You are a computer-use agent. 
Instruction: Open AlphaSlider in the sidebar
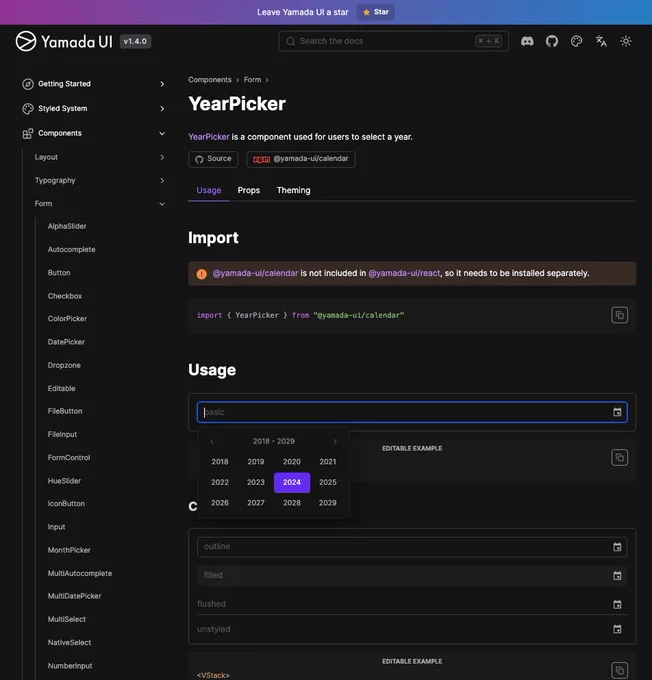tap(67, 226)
